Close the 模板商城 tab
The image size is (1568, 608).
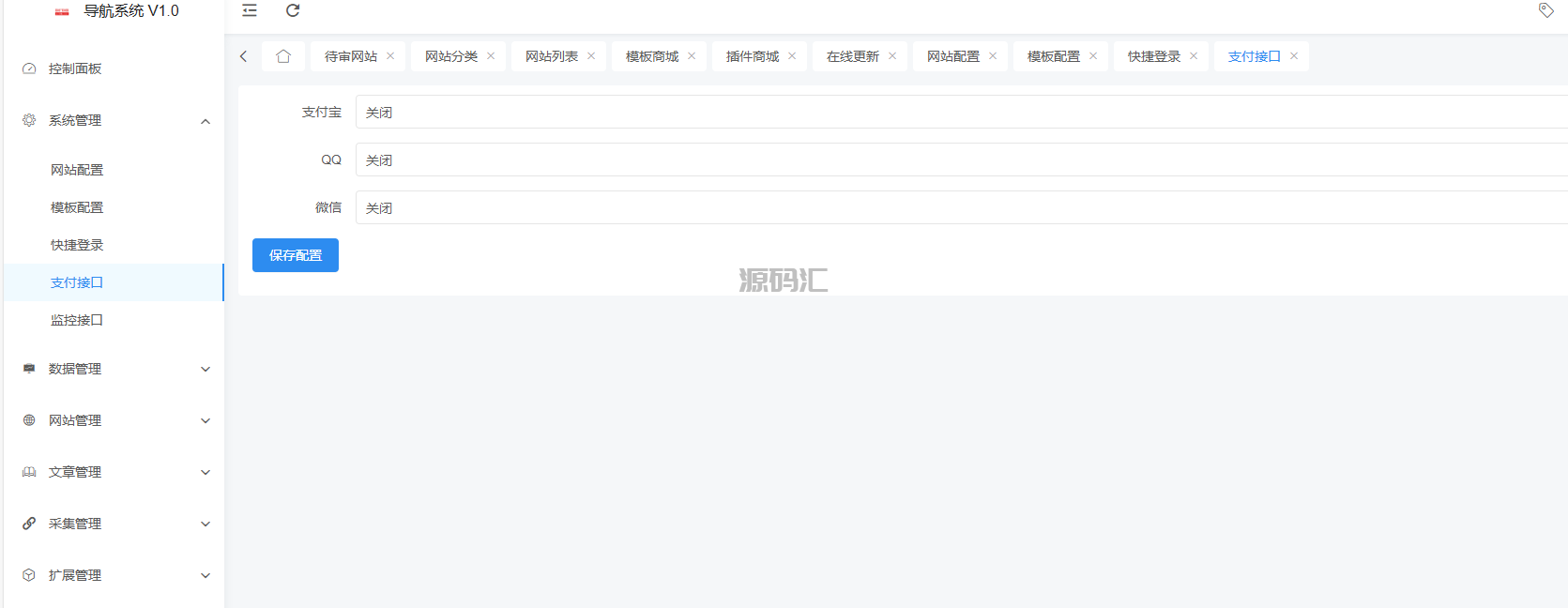point(692,56)
